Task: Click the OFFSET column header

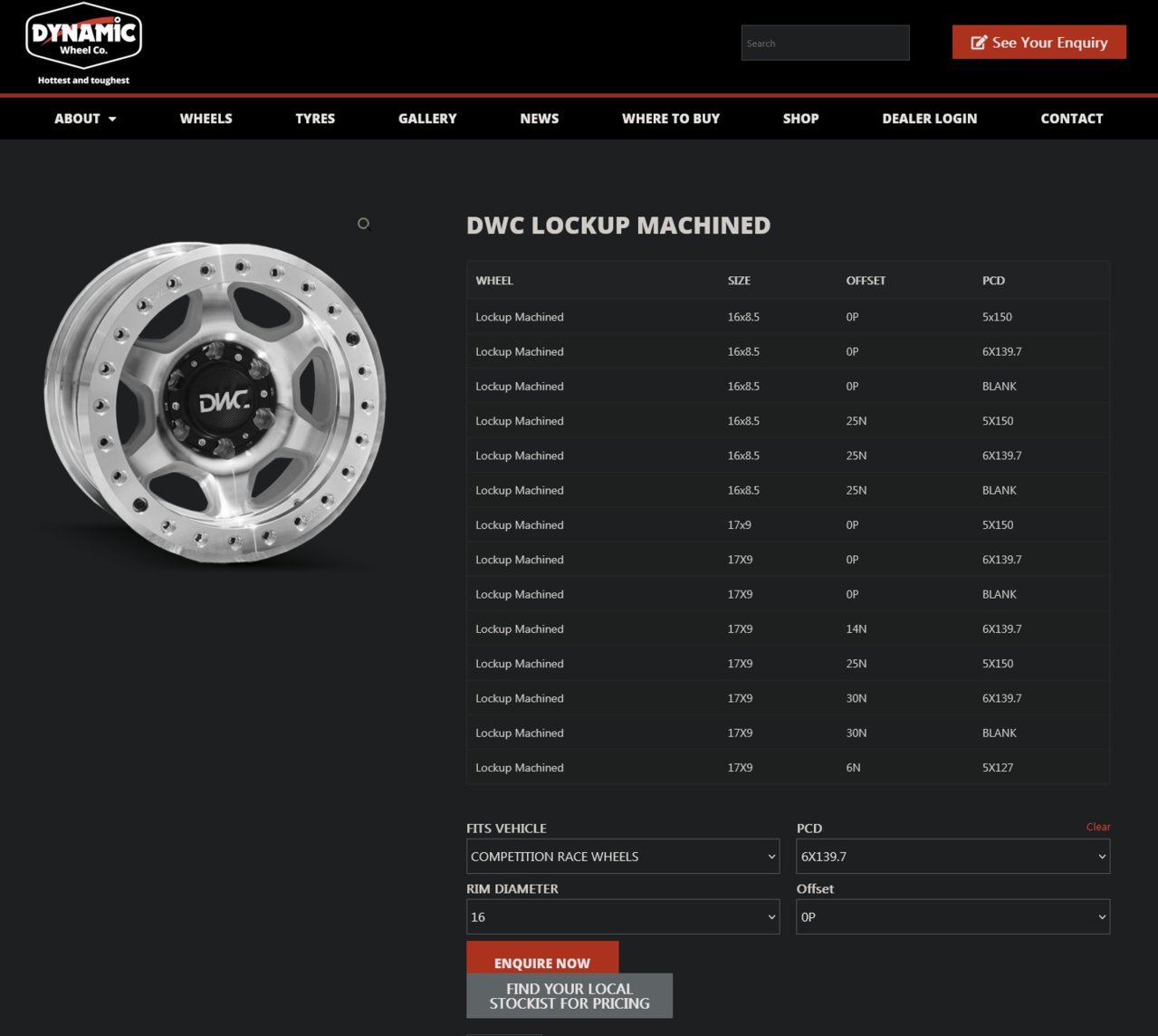Action: point(866,281)
